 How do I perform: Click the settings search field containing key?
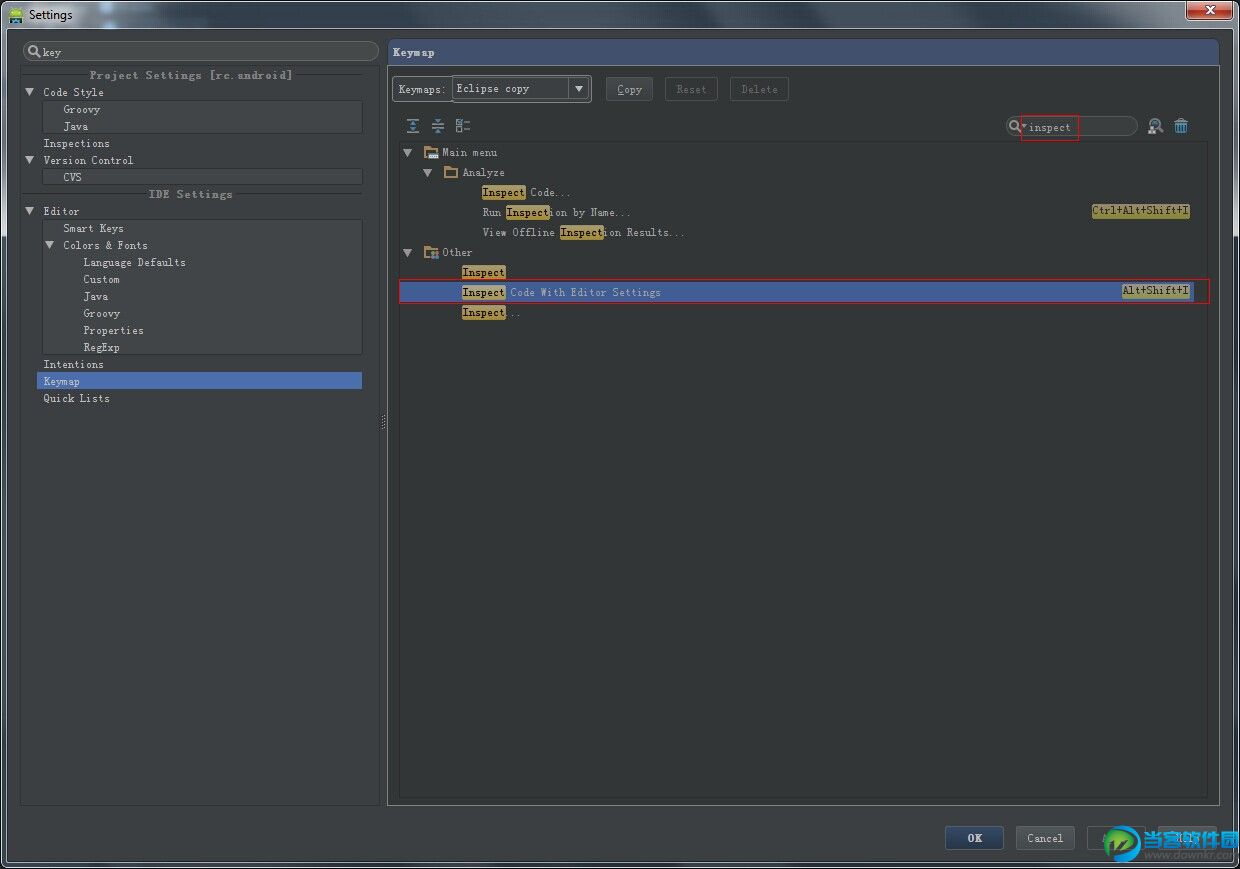click(x=201, y=51)
